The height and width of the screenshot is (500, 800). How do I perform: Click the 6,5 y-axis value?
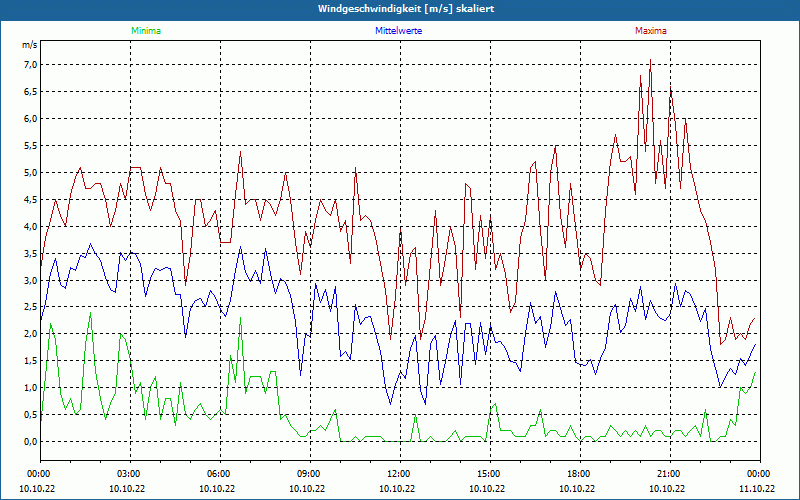(31, 91)
